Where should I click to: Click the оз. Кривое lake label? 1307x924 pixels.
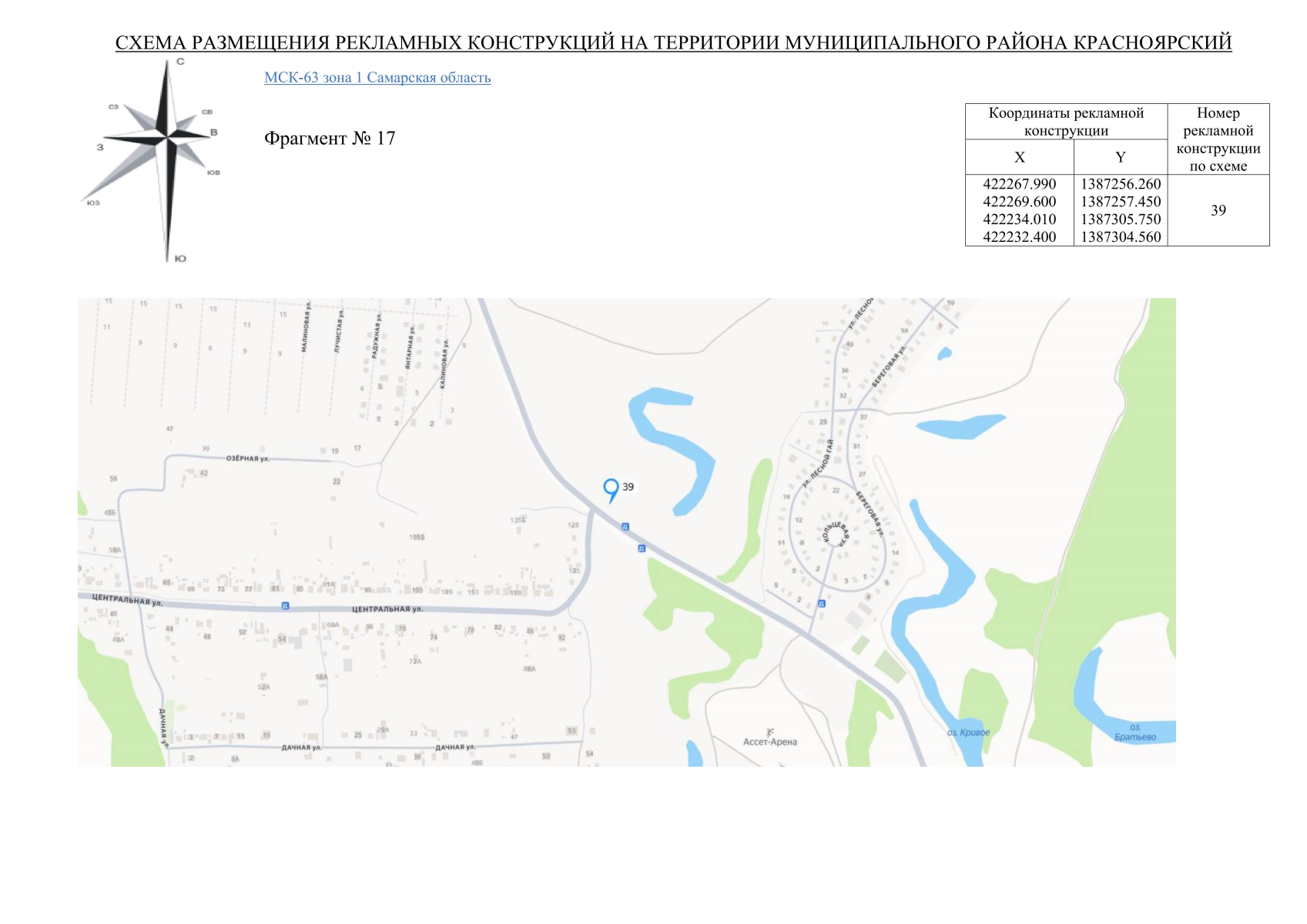[x=968, y=732]
